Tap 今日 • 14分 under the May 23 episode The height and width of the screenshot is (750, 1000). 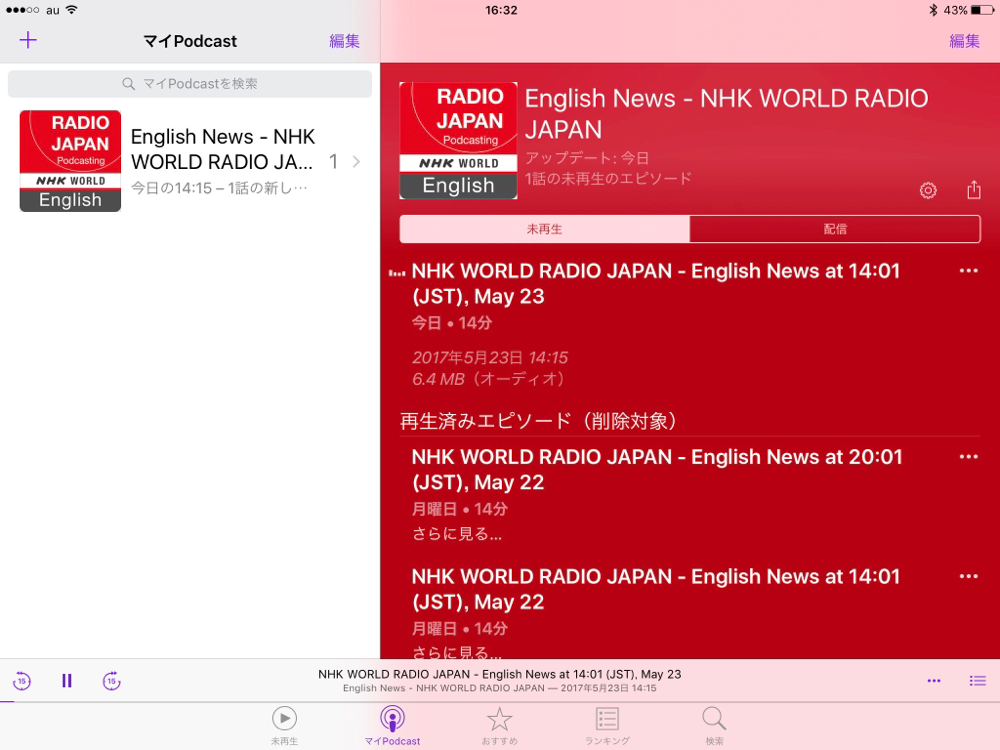coord(452,323)
